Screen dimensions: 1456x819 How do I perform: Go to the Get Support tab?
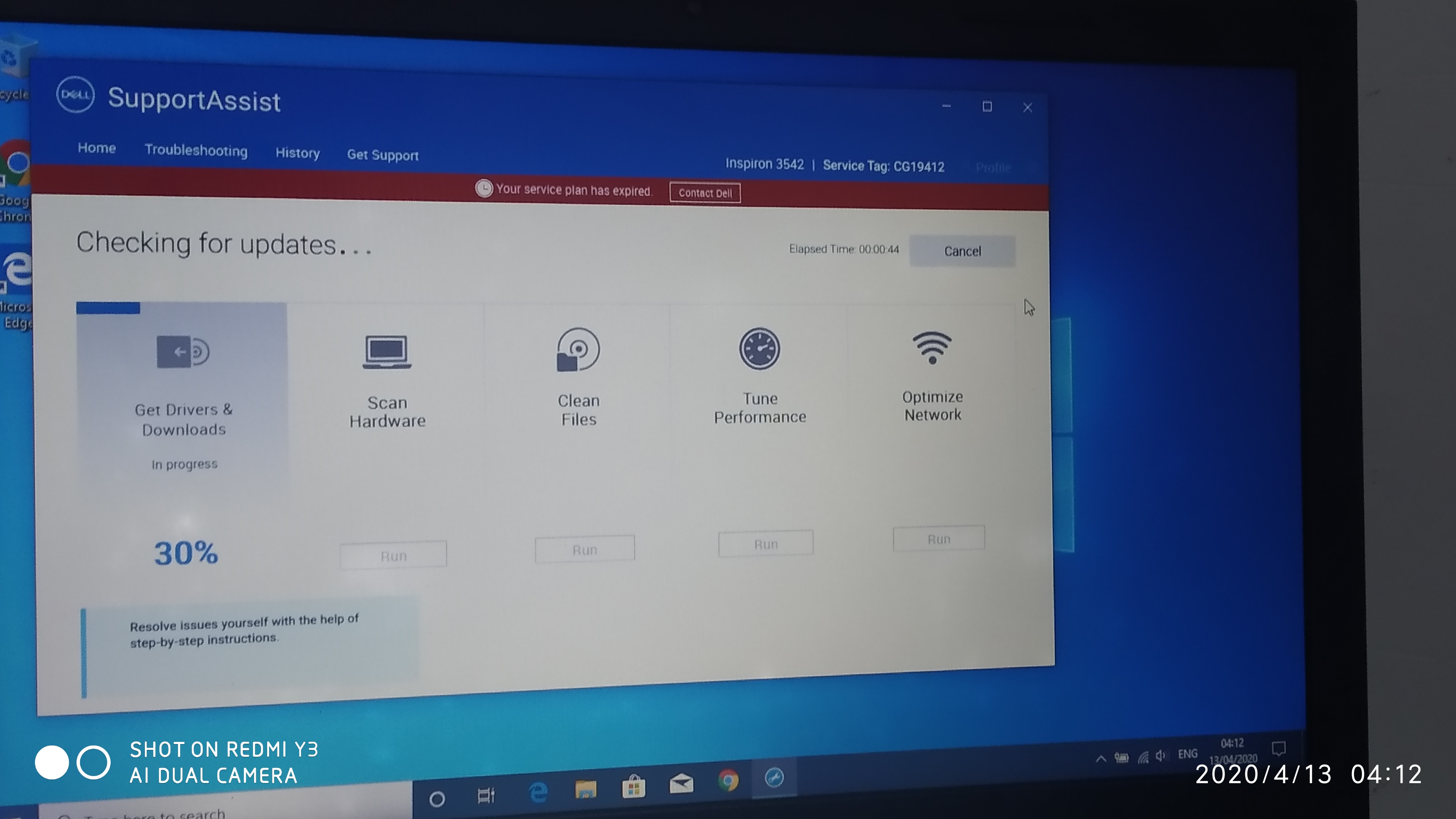[x=383, y=155]
